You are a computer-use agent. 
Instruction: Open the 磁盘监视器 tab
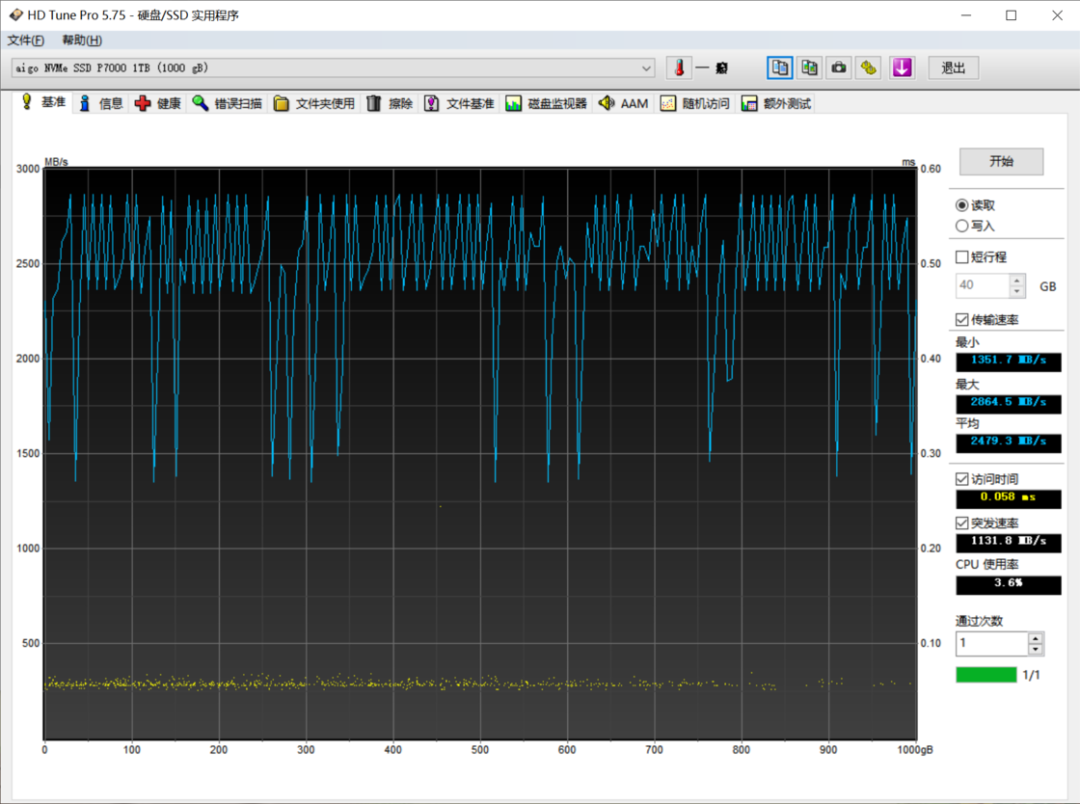pos(546,103)
